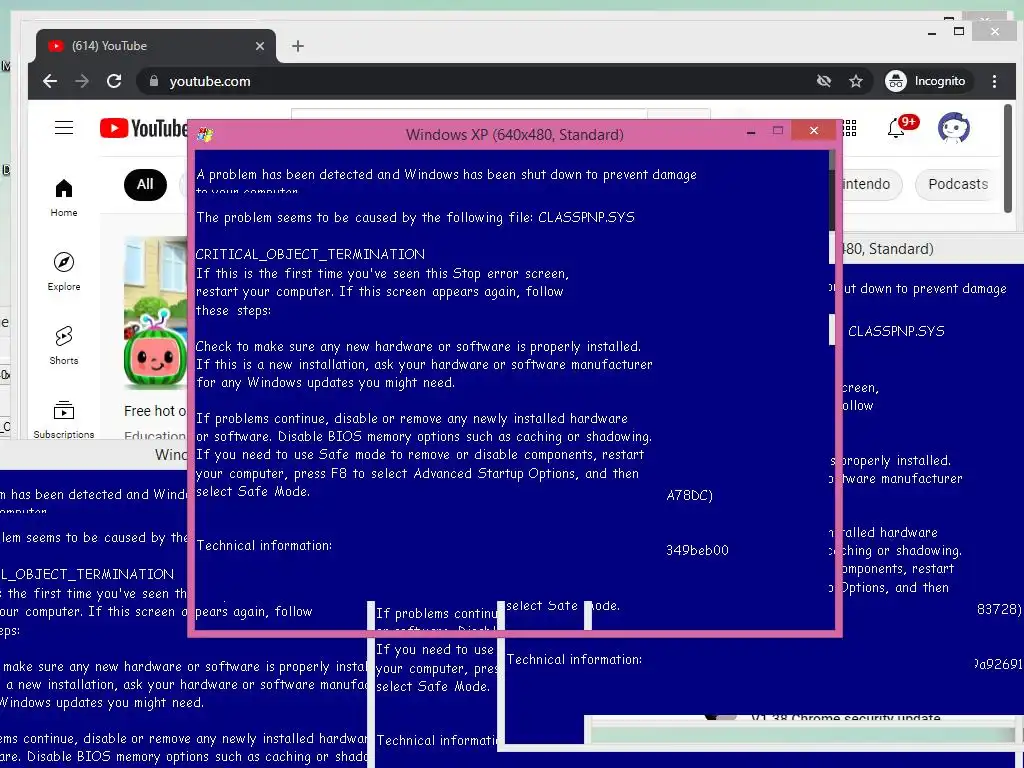Open the Cocomelon watermelon video thumbnail

point(155,313)
